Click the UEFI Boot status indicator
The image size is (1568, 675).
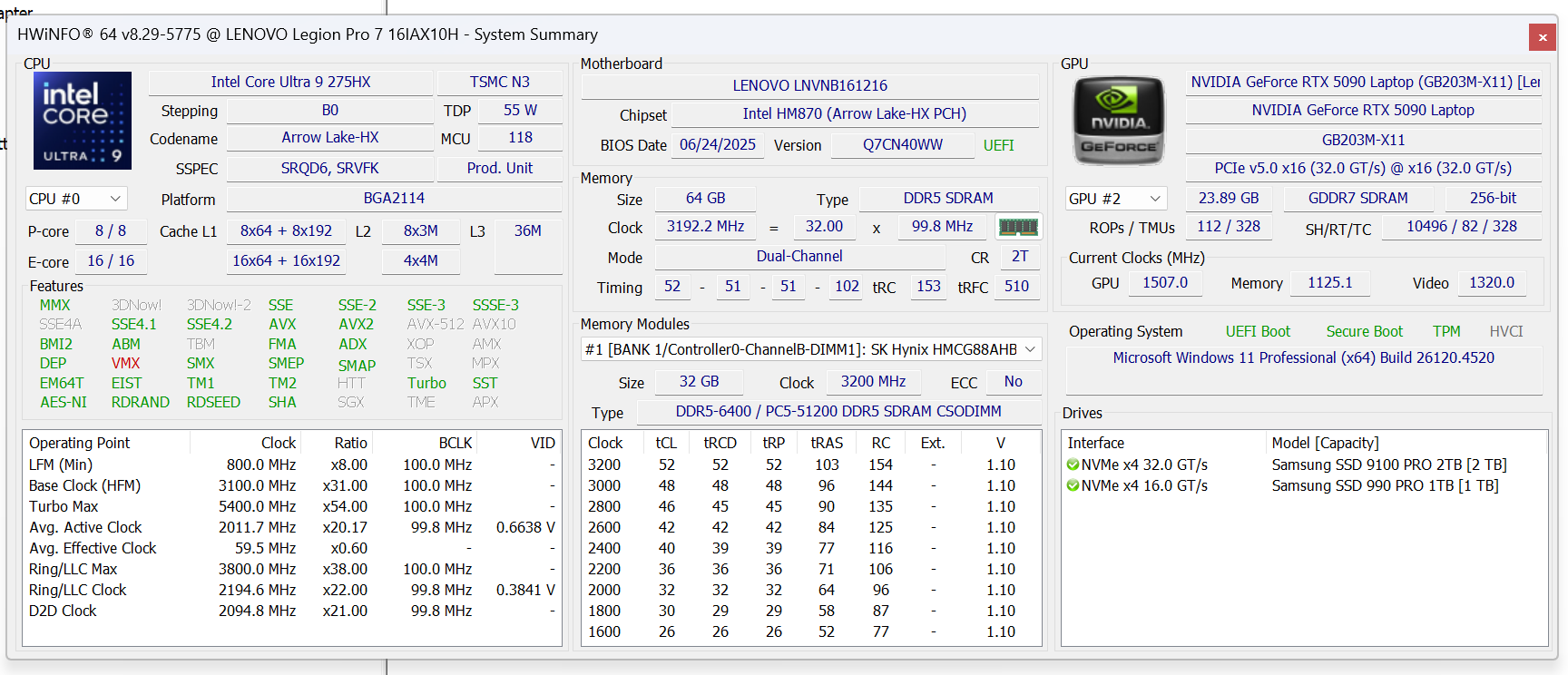[1258, 331]
